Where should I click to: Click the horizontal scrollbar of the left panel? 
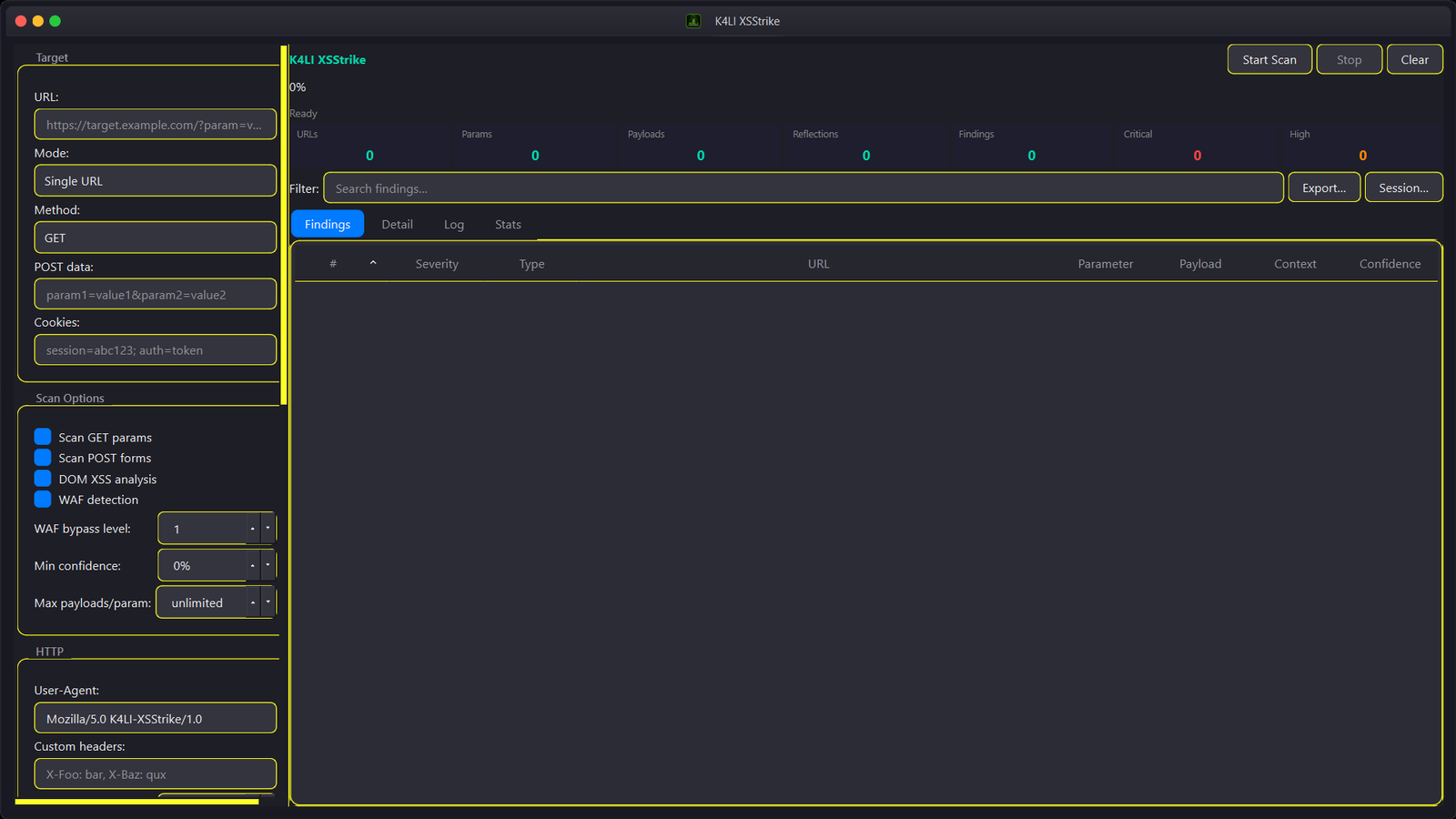136,802
